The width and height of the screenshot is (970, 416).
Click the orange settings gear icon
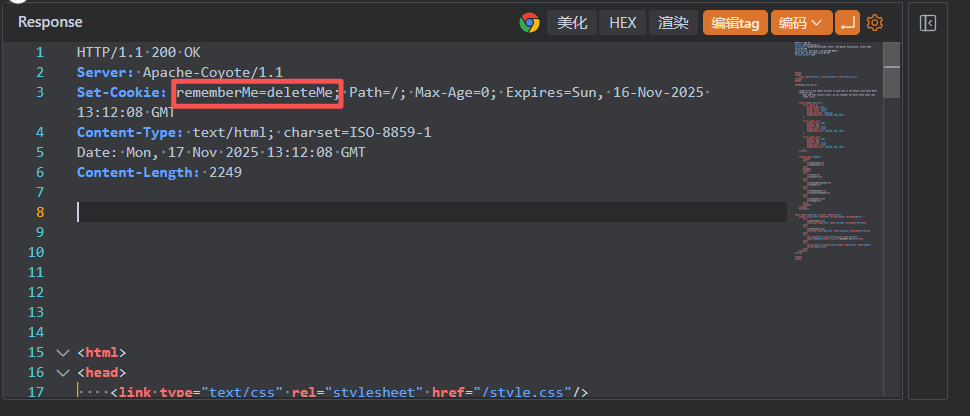875,22
